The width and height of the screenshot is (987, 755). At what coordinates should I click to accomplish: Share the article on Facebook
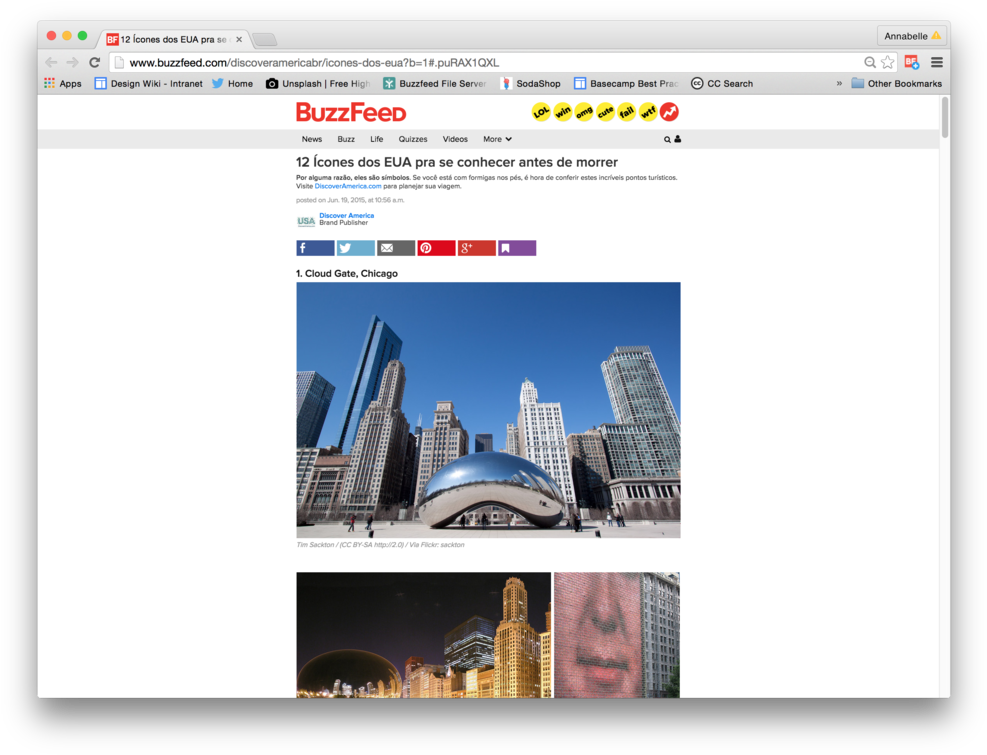pyautogui.click(x=314, y=247)
